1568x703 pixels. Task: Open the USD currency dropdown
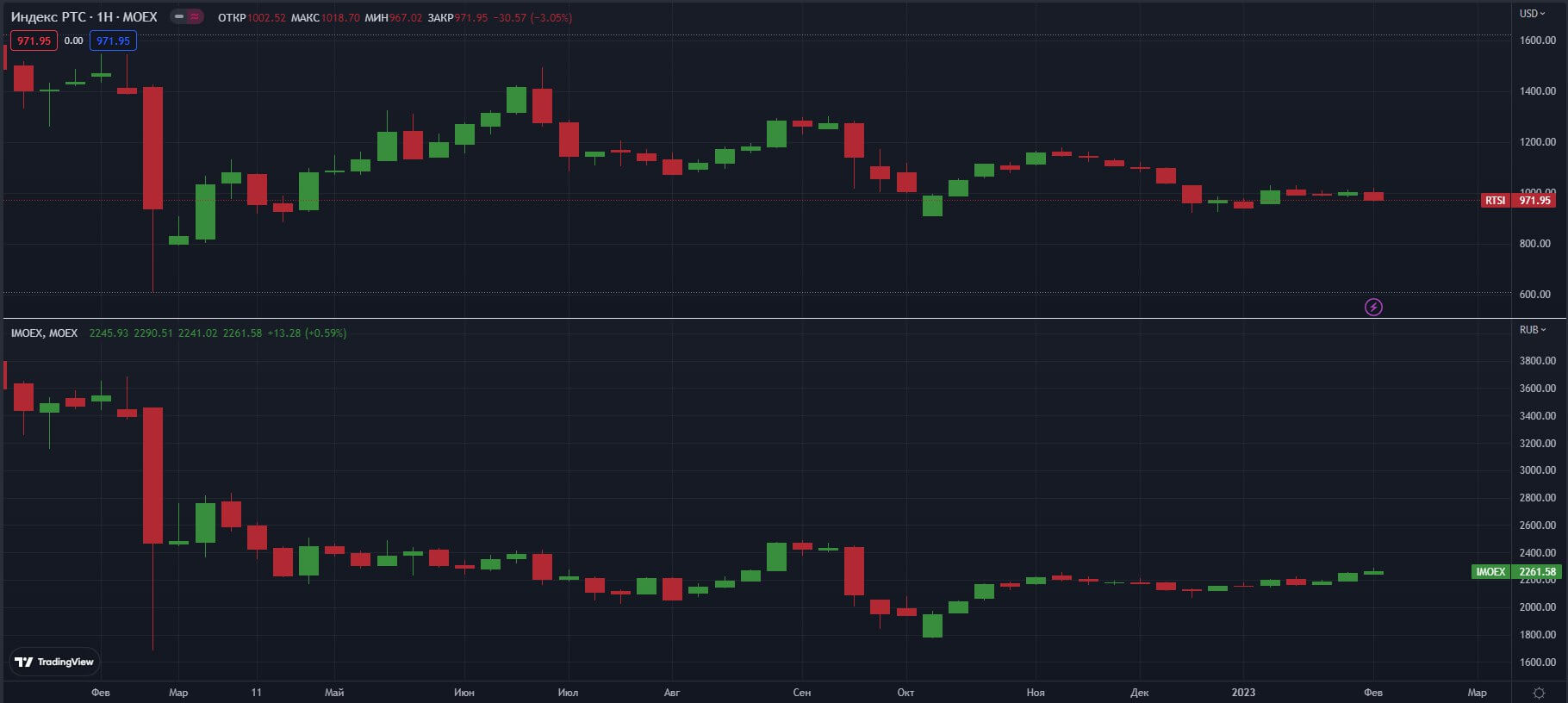[1532, 13]
